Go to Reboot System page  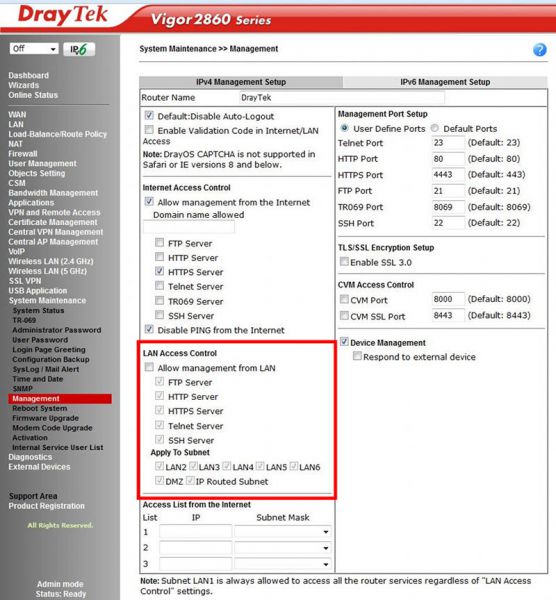39,408
